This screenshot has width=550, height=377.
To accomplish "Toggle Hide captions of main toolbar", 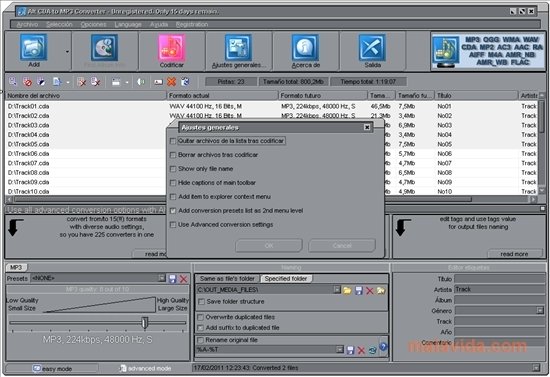I will point(173,183).
